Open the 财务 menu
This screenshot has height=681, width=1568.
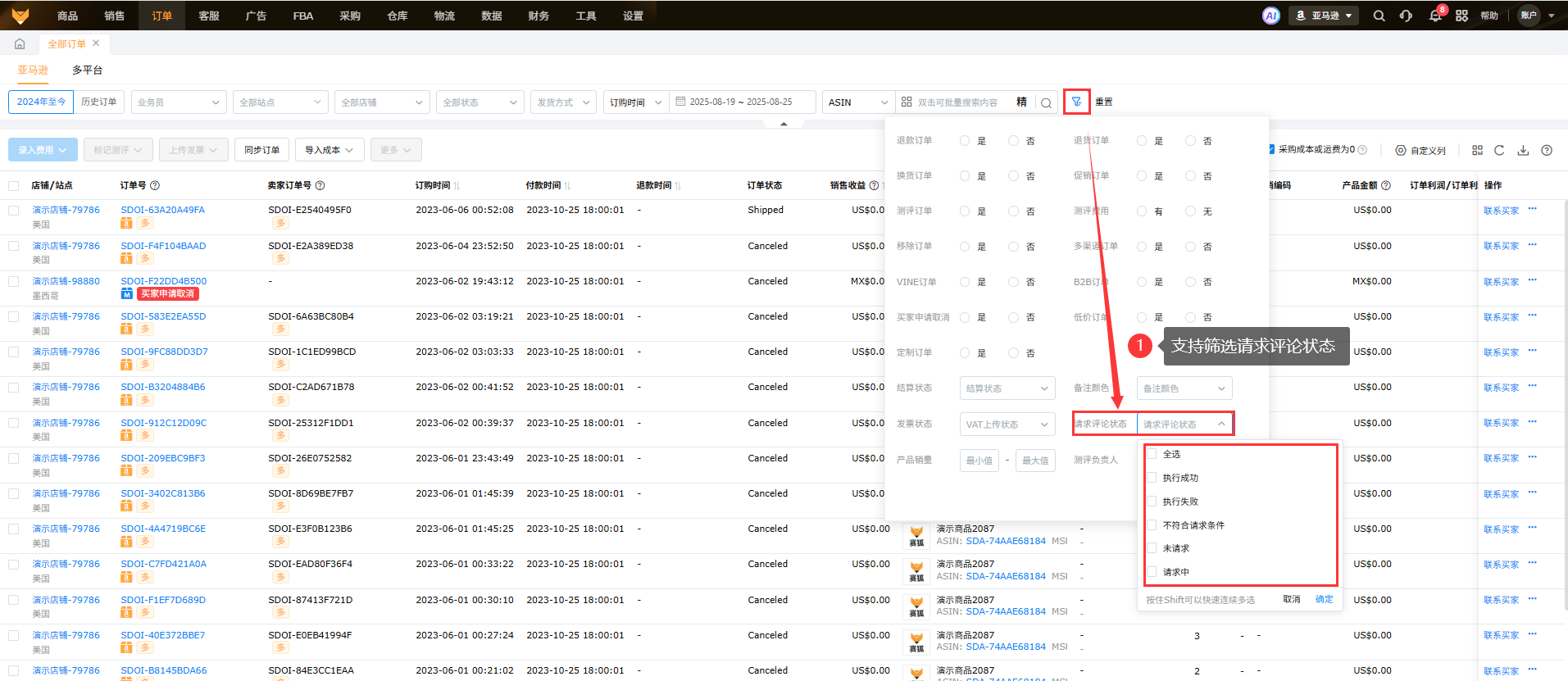539,16
